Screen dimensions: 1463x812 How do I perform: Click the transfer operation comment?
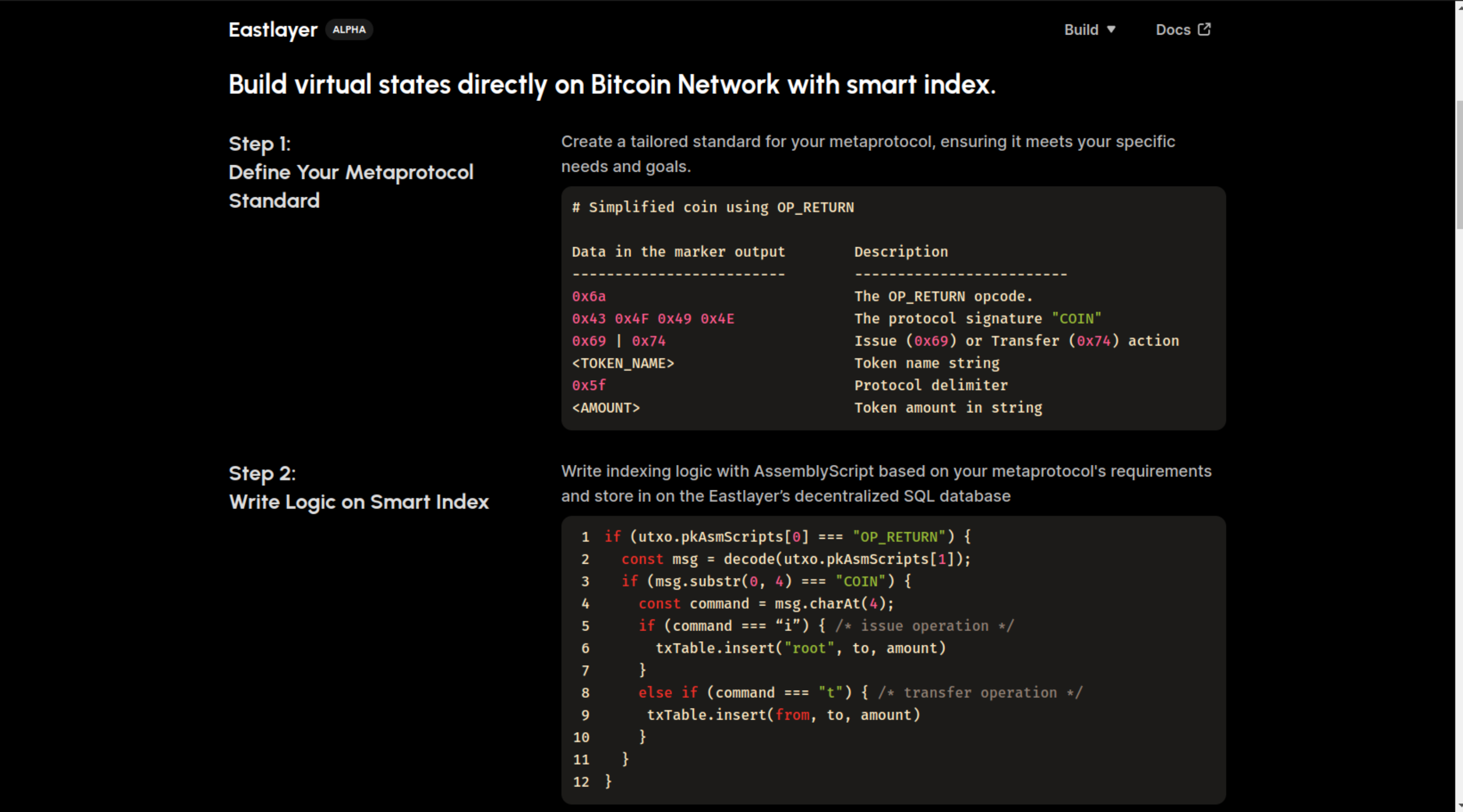point(980,693)
